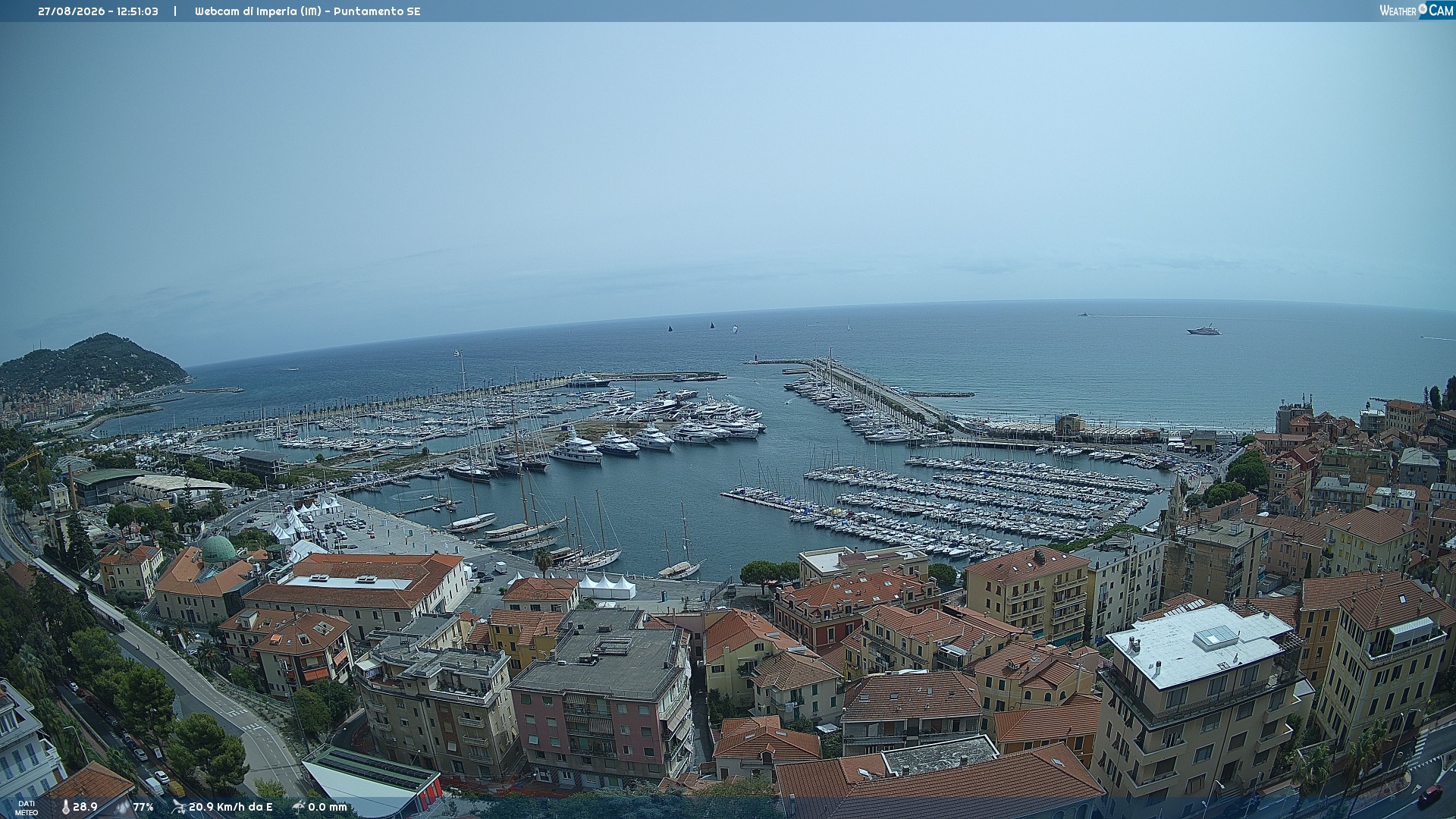The width and height of the screenshot is (1456, 819).
Task: Click the DATI METEO label
Action: 27,808
